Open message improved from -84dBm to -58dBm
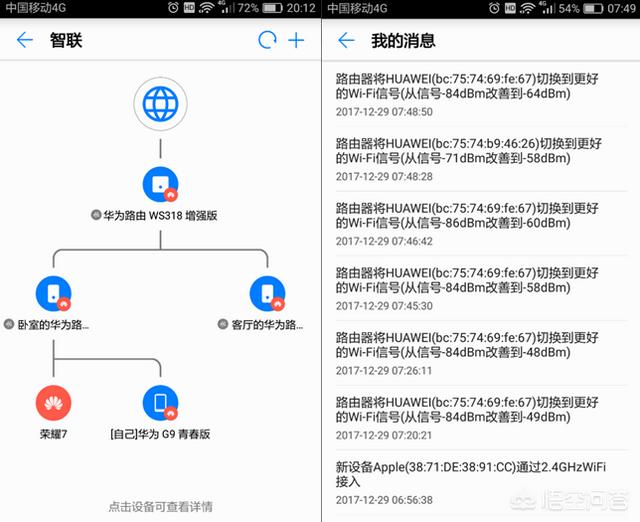Image resolution: width=640 pixels, height=522 pixels. point(481,289)
